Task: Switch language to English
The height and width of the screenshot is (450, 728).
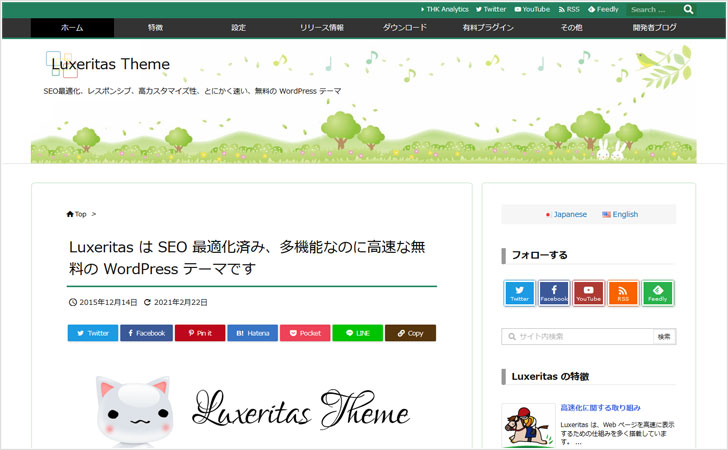Action: [x=620, y=215]
